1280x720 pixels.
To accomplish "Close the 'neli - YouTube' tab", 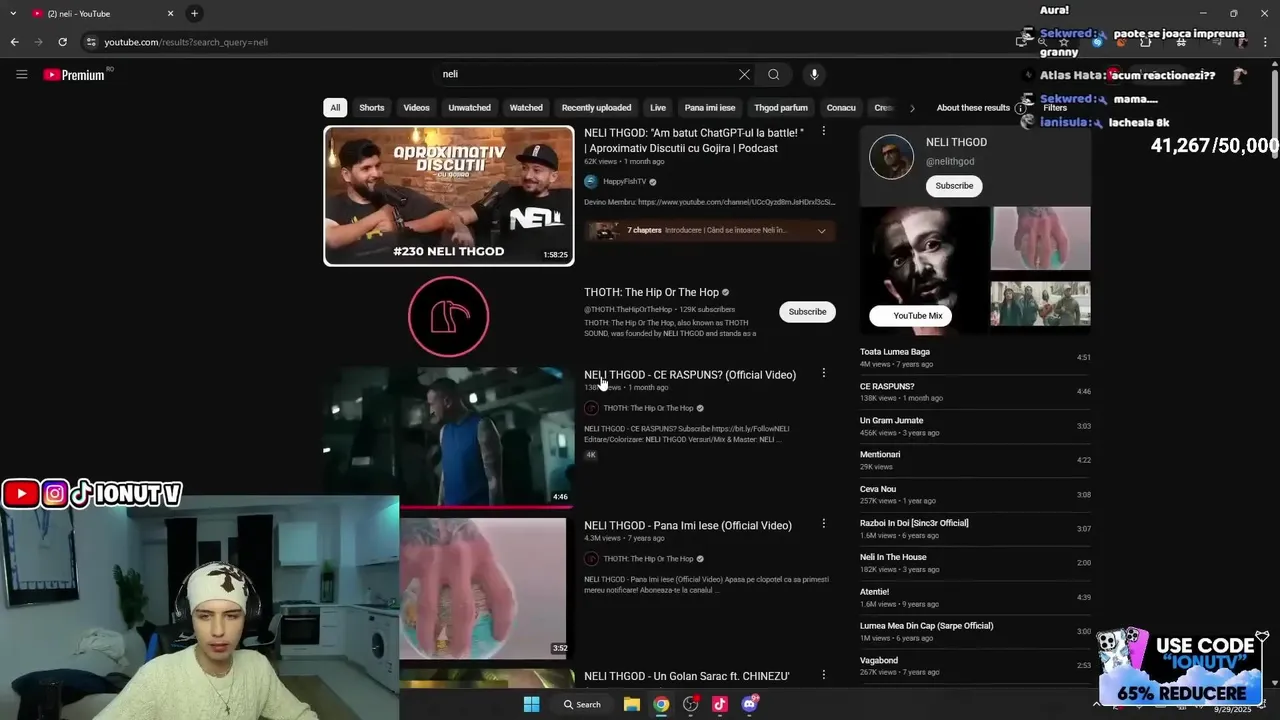I will [x=170, y=13].
